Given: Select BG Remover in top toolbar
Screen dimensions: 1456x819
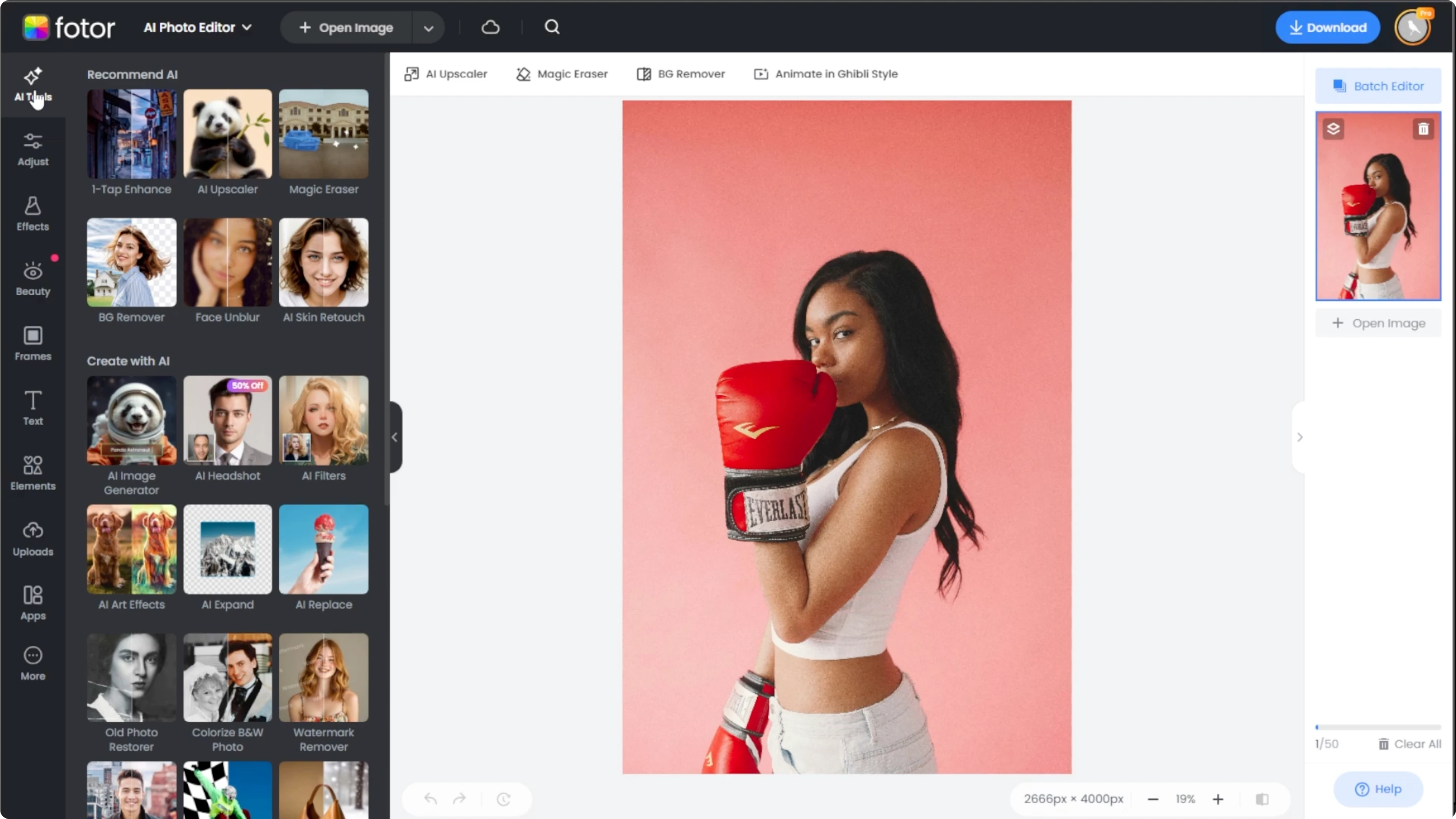Looking at the screenshot, I should click(681, 74).
